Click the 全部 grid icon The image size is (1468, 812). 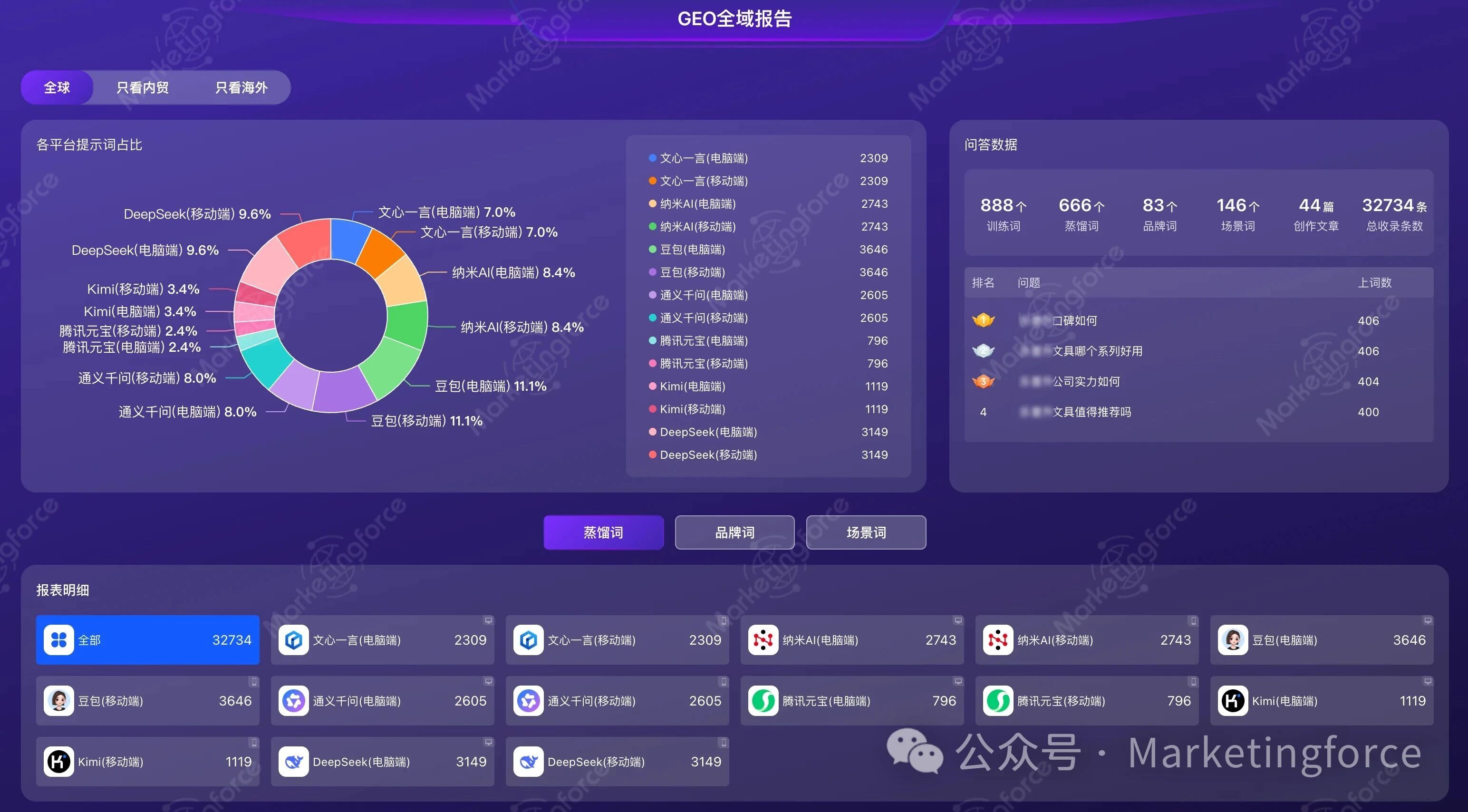tap(58, 640)
